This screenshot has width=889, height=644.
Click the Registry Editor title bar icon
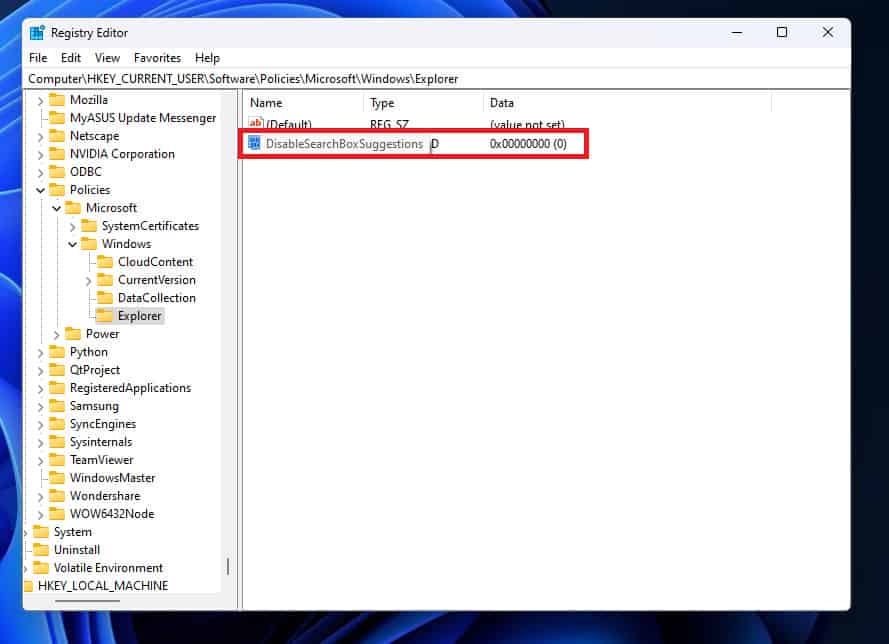point(37,33)
